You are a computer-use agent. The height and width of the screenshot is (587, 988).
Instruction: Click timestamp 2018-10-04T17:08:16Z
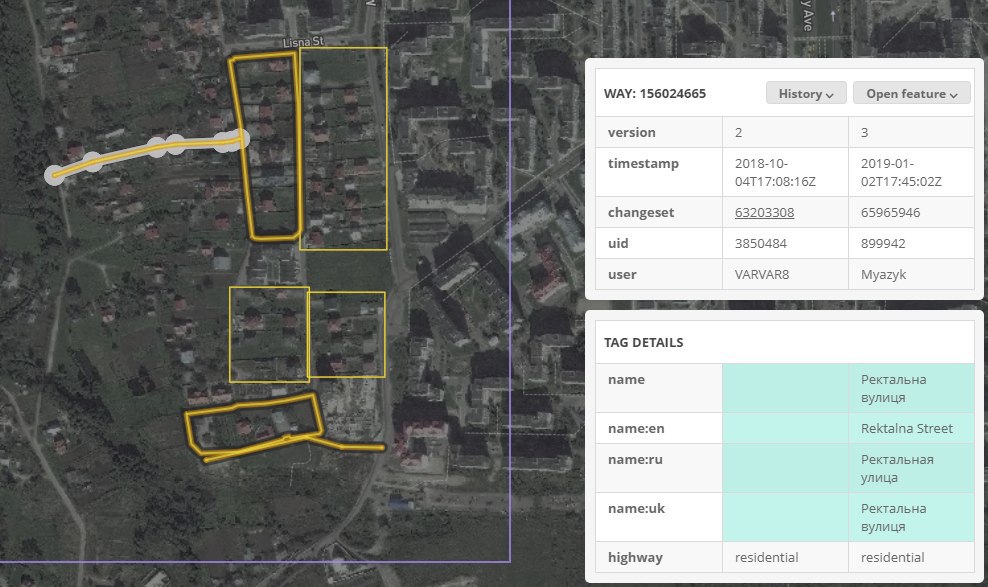(x=775, y=172)
